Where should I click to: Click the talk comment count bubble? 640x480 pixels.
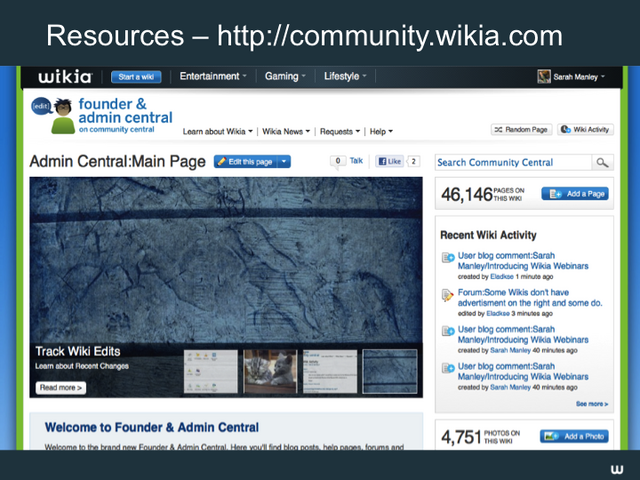(338, 161)
